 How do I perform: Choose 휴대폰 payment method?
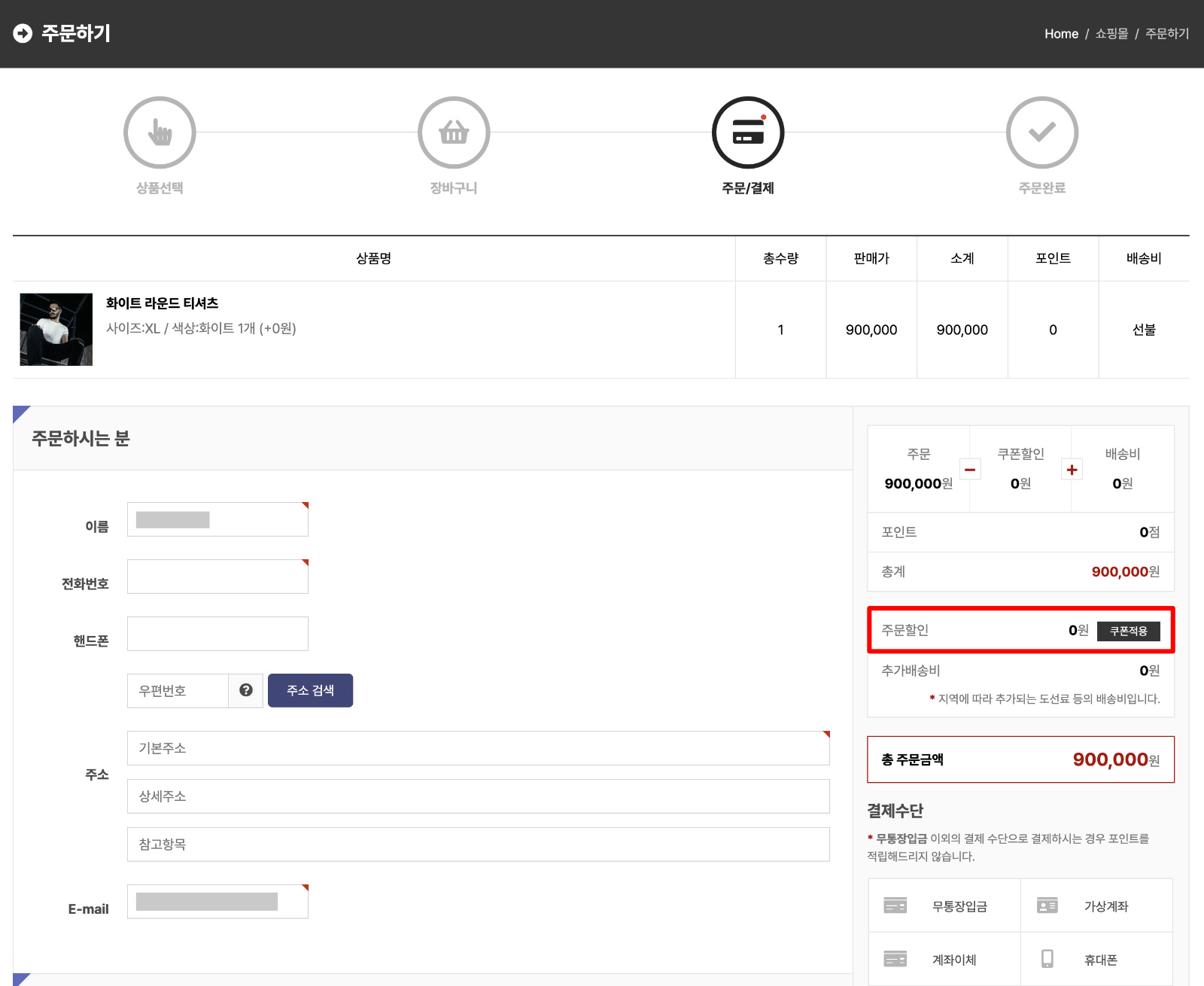coord(1096,959)
